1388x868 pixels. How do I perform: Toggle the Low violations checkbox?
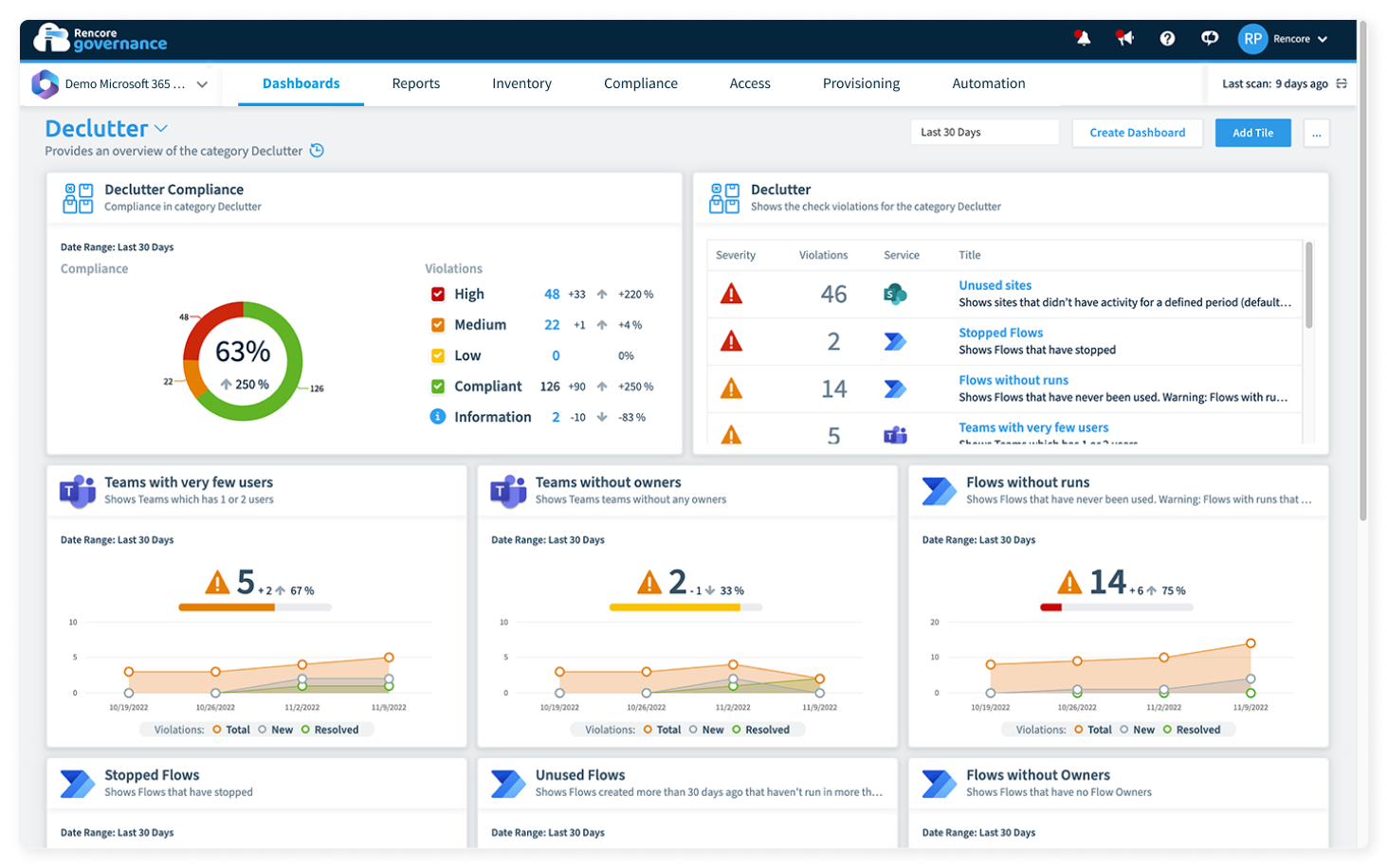tap(438, 355)
